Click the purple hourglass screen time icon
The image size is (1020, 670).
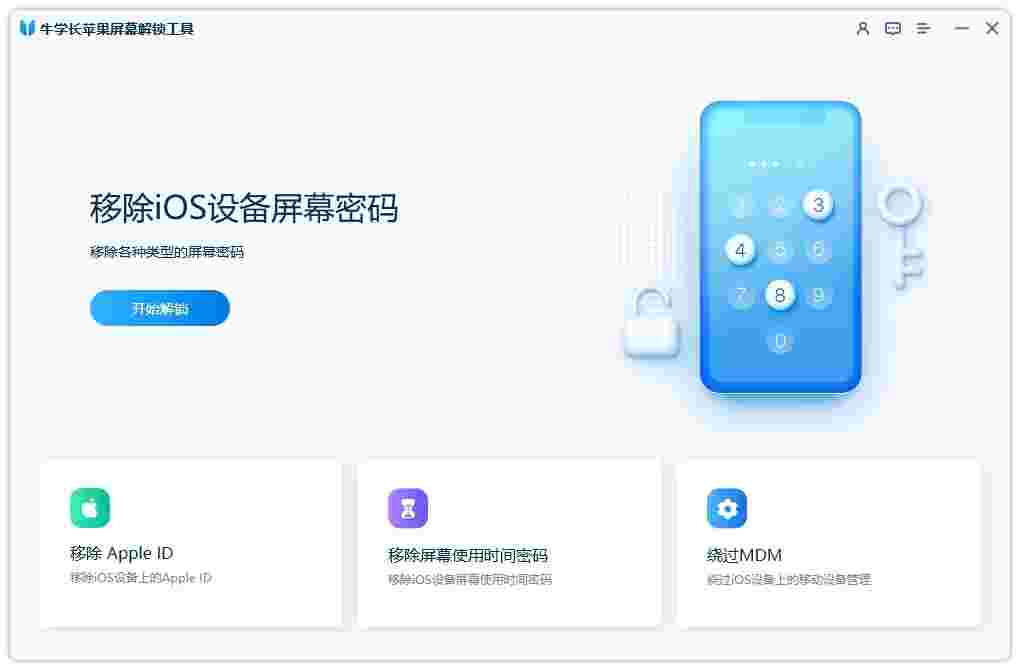(408, 508)
